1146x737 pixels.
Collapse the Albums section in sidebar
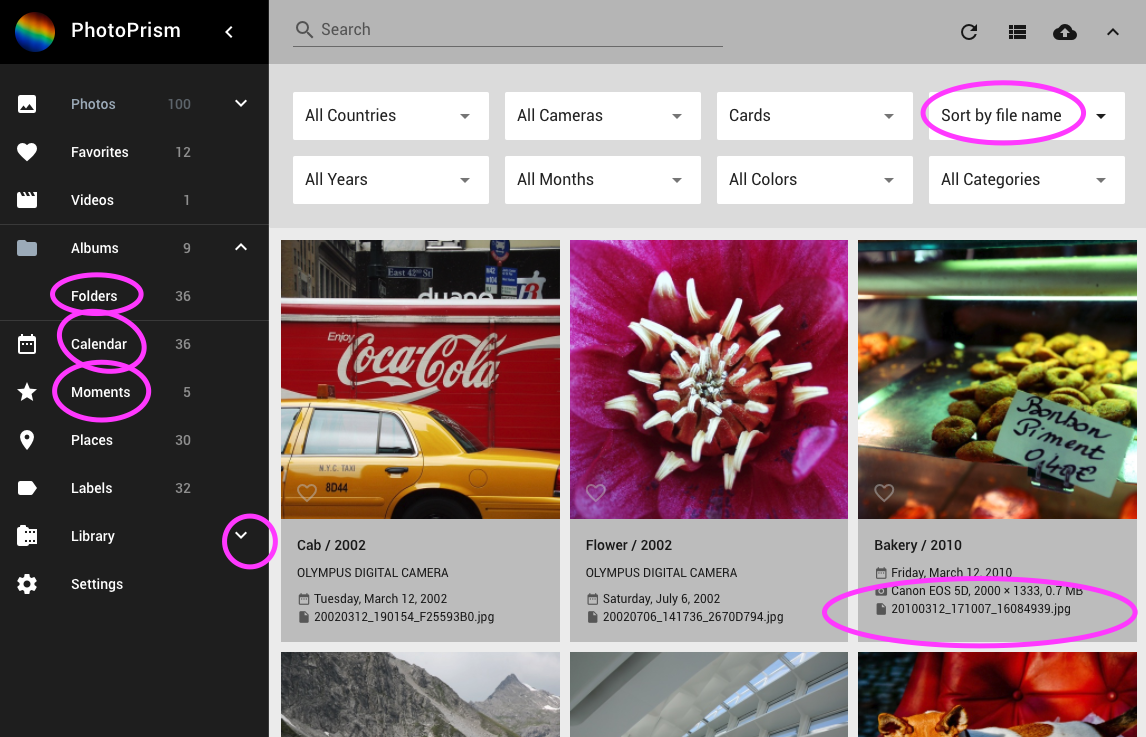point(240,247)
